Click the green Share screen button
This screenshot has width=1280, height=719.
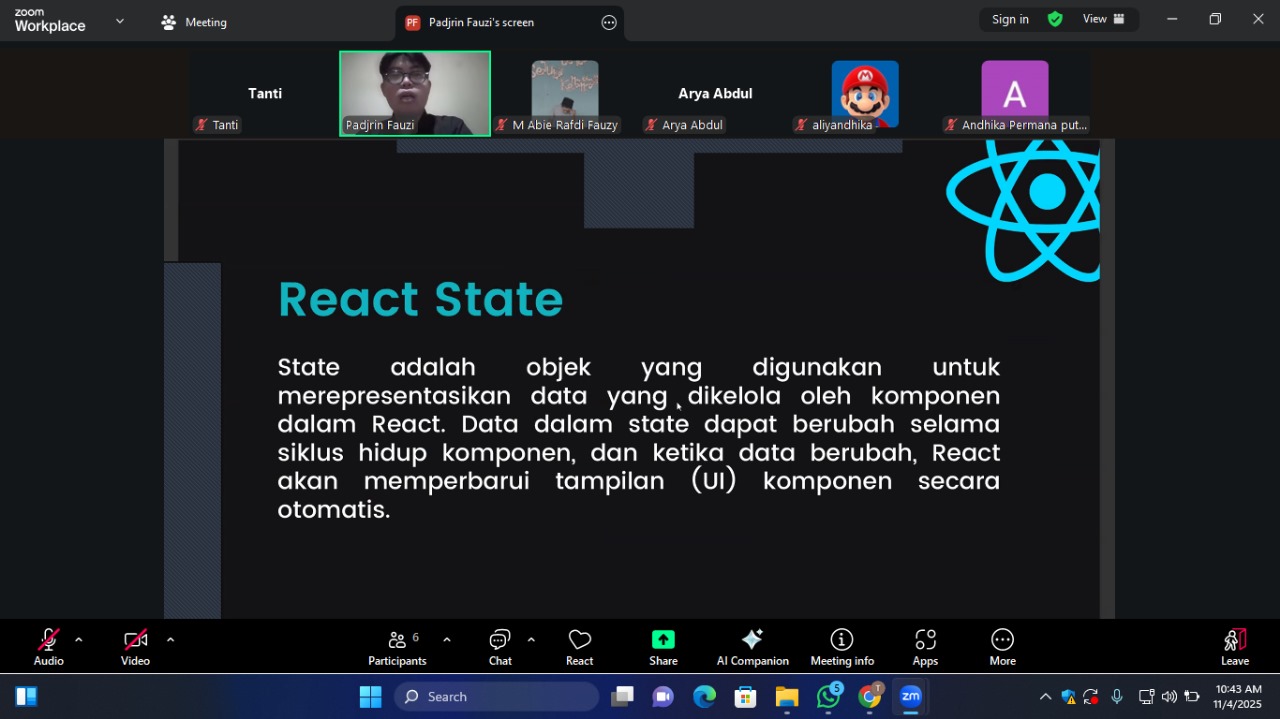(x=663, y=647)
